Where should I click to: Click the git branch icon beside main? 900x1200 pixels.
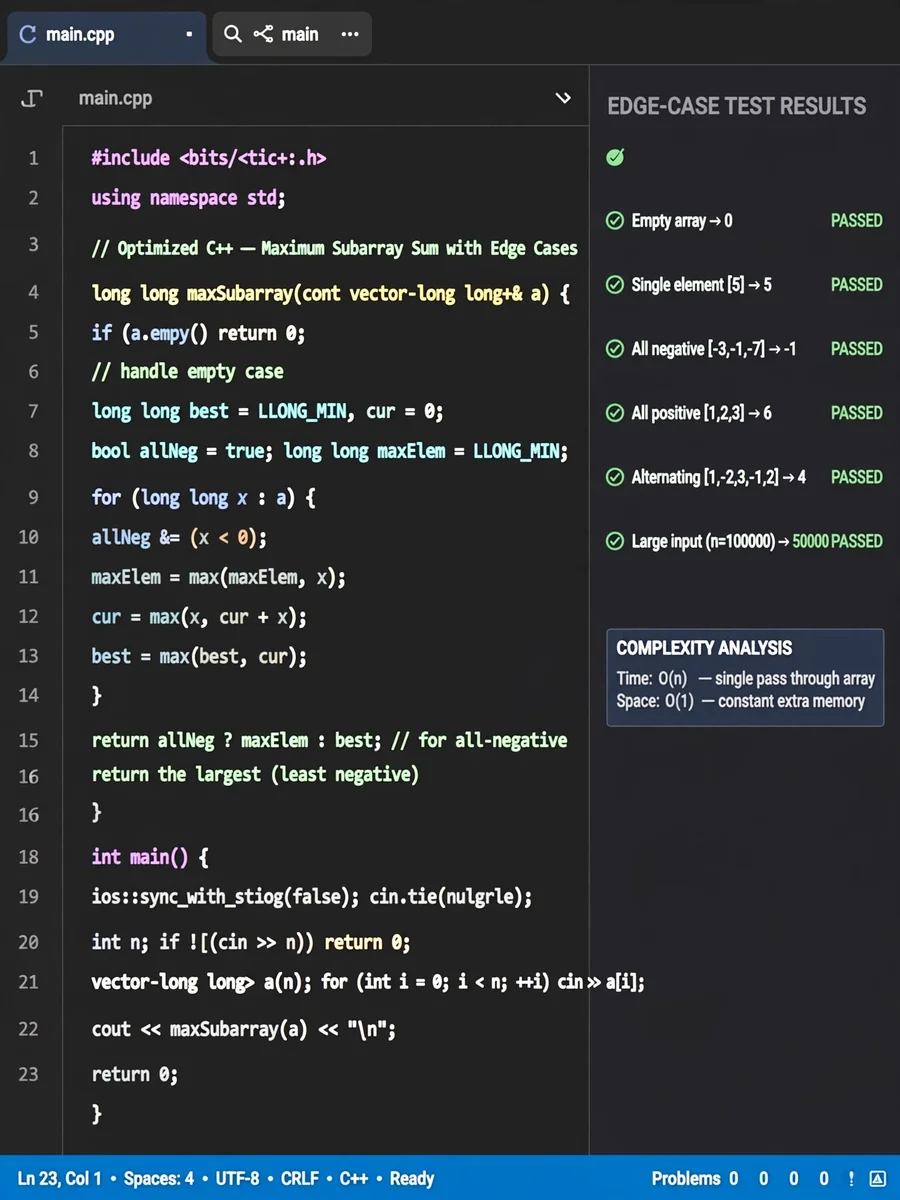263,34
